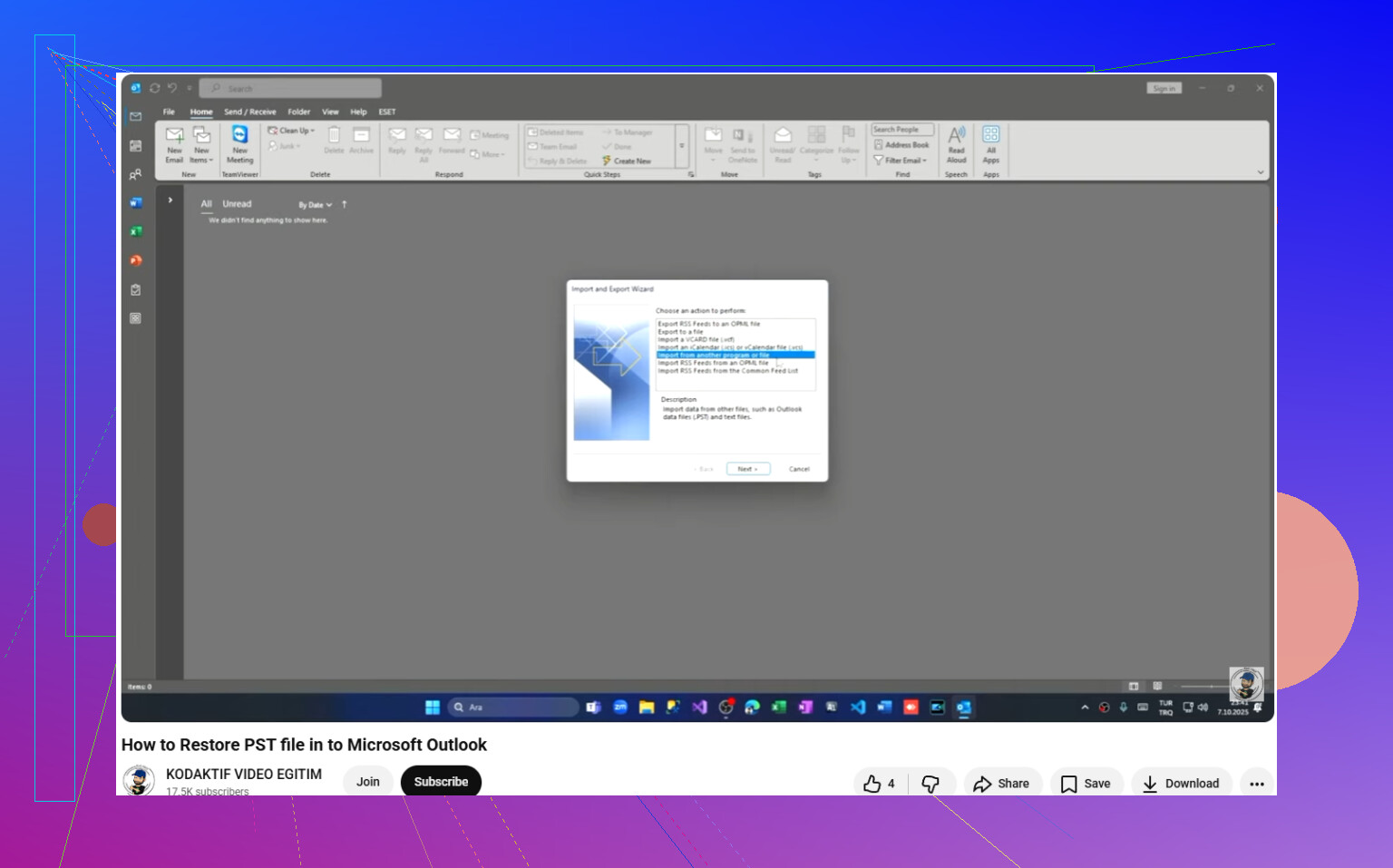
Task: Click the Share button below video
Action: pos(1001,784)
